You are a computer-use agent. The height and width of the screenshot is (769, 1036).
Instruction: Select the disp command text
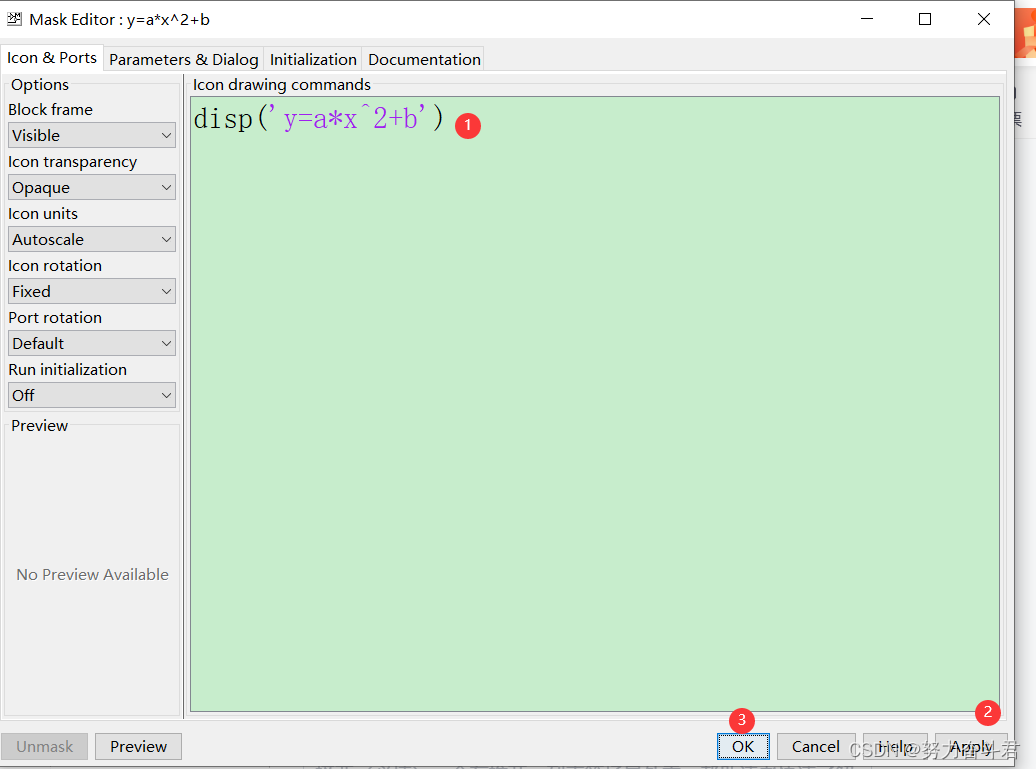pos(222,117)
